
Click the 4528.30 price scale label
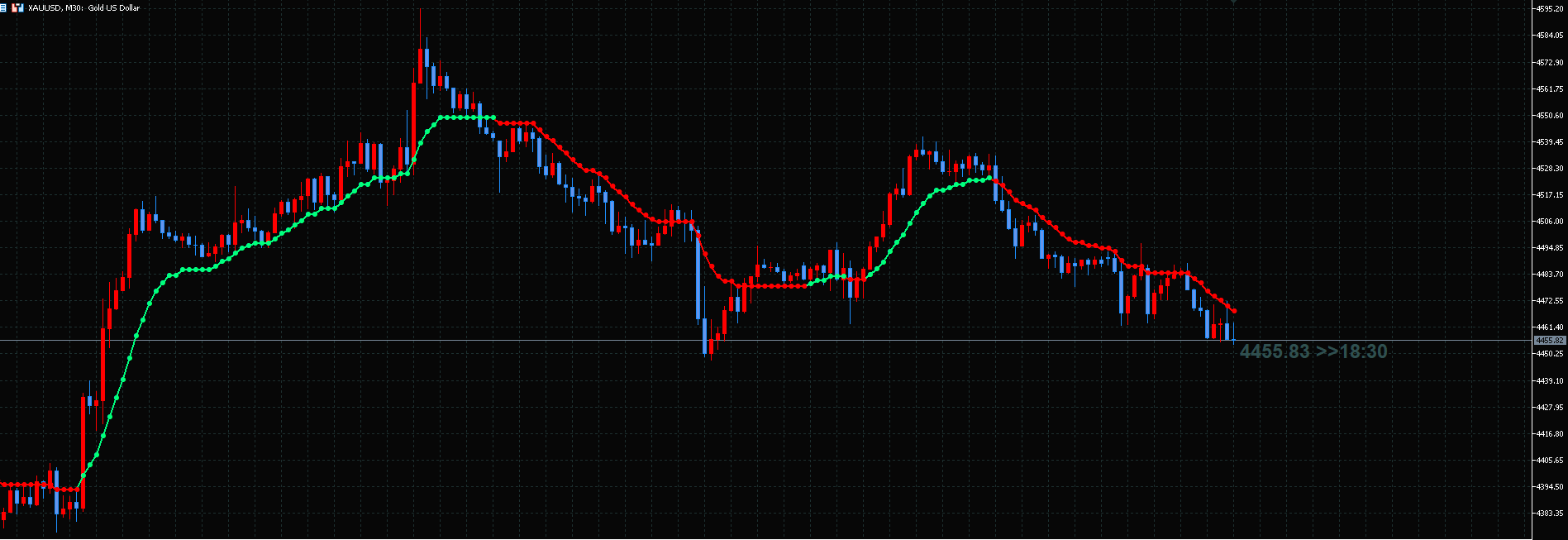click(1550, 169)
